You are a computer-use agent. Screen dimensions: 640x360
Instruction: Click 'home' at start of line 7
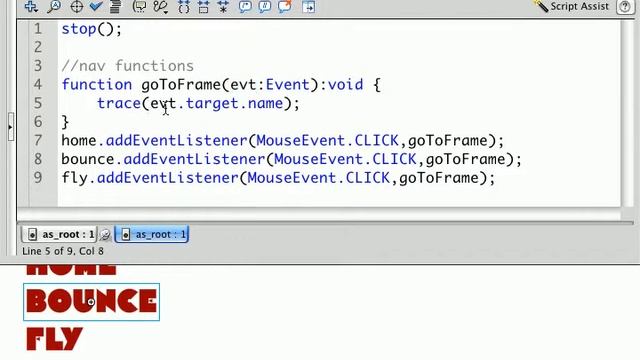79,140
